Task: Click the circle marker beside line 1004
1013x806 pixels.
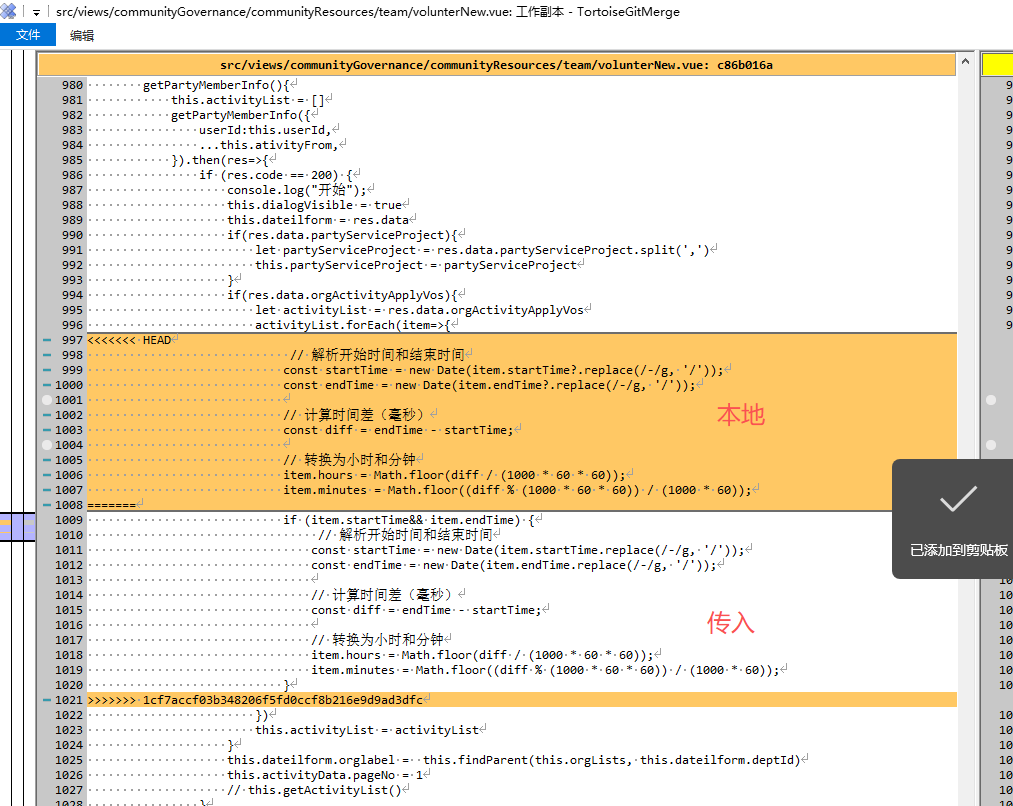Action: point(47,445)
